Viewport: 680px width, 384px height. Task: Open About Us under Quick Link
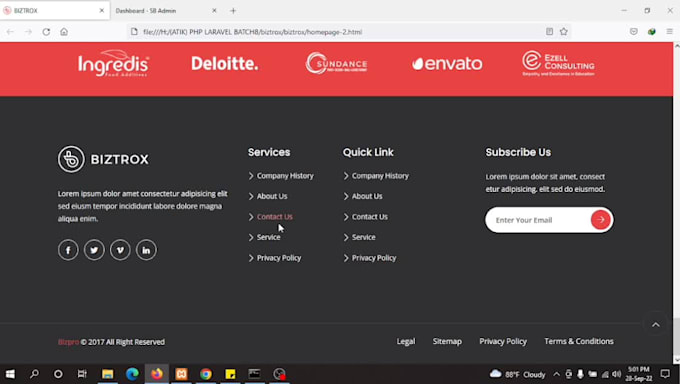click(x=367, y=196)
